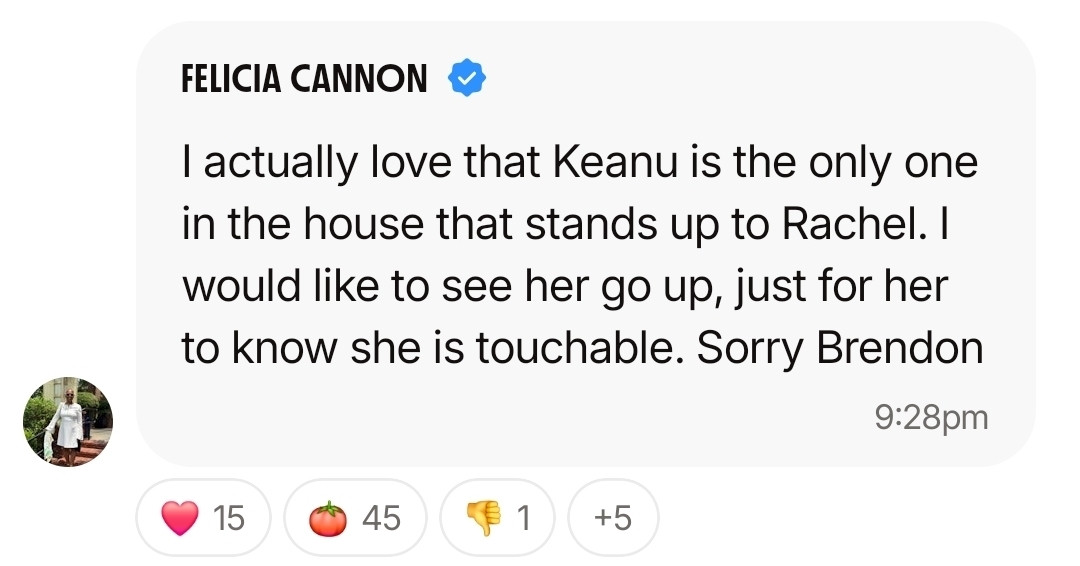Click the 9:28pm timestamp
The height and width of the screenshot is (566, 1080).
click(x=931, y=417)
